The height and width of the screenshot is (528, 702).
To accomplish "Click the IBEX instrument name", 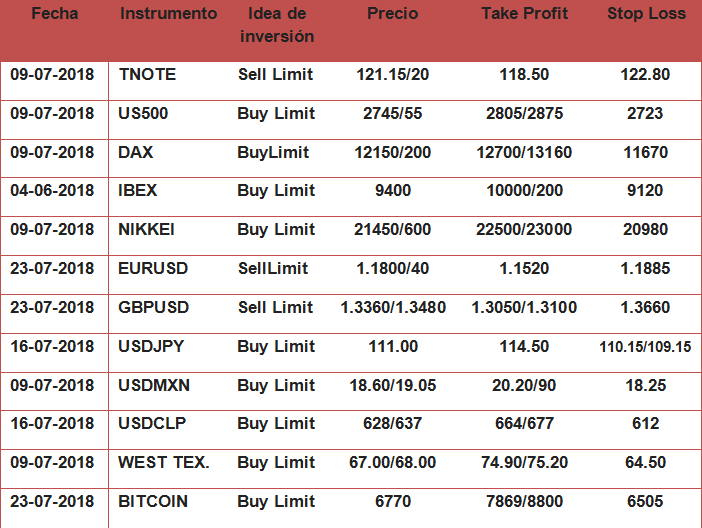I will click(x=138, y=191).
